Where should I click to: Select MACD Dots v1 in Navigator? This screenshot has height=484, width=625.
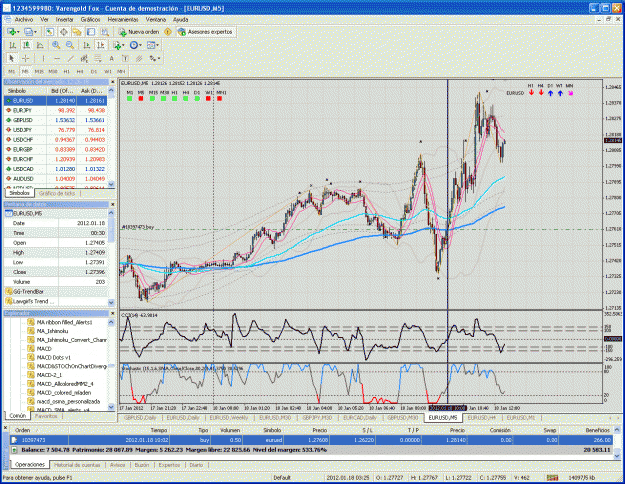[x=53, y=358]
